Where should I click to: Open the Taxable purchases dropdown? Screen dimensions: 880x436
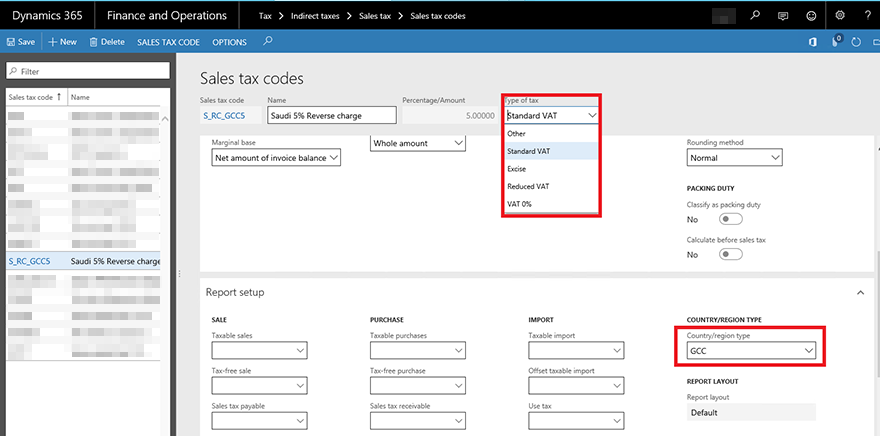tap(418, 351)
